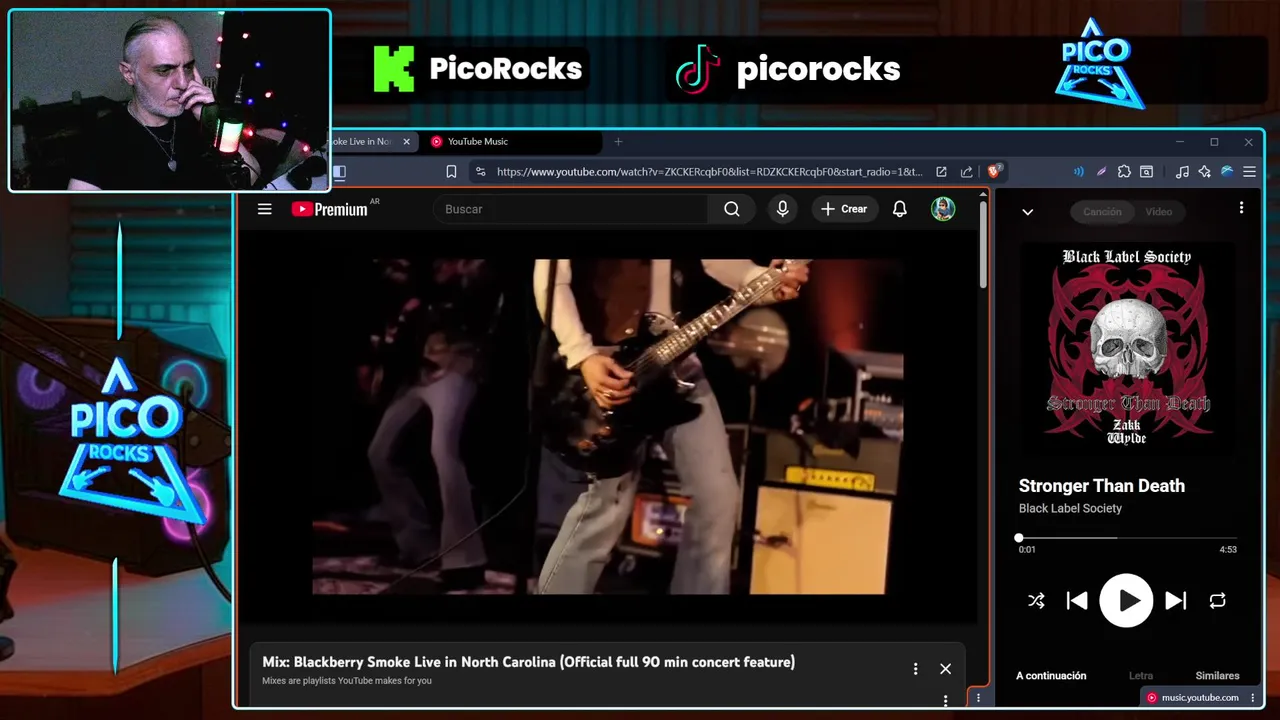Click the music note media control icon
This screenshot has height=720, width=1280.
pyautogui.click(x=1182, y=172)
